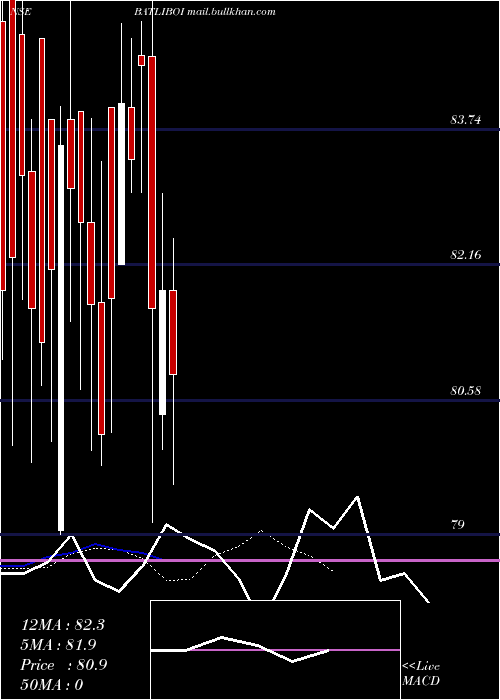This screenshot has width=500, height=700.
Task: Click the <<Live MACD label
Action: pyautogui.click(x=421, y=673)
